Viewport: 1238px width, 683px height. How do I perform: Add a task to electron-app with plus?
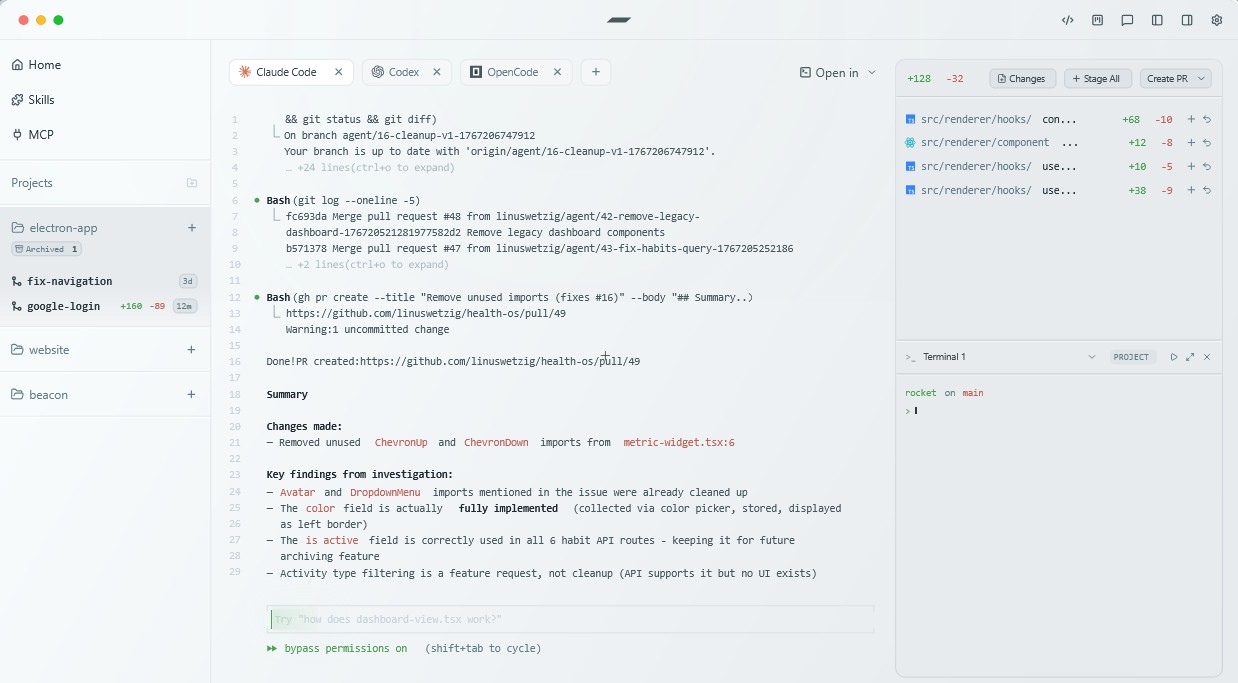coord(192,228)
